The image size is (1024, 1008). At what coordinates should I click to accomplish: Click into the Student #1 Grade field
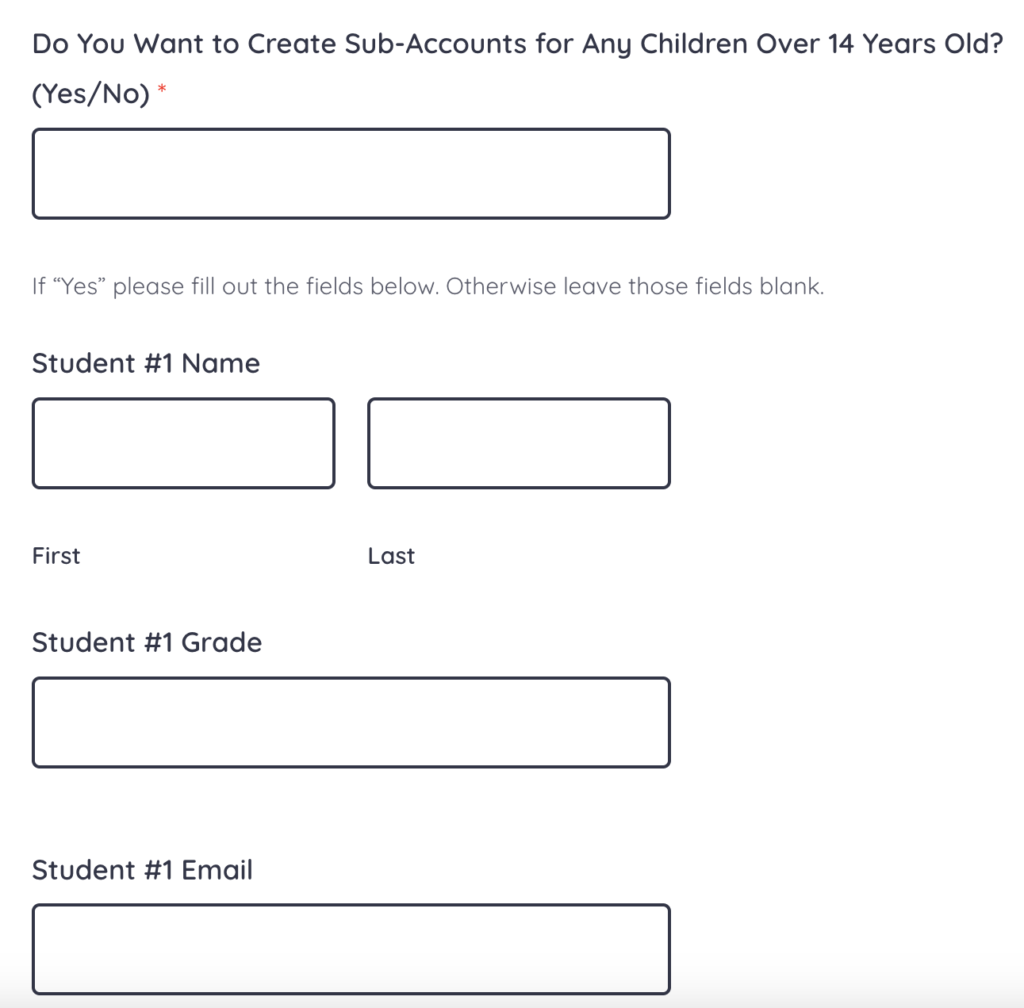point(351,722)
